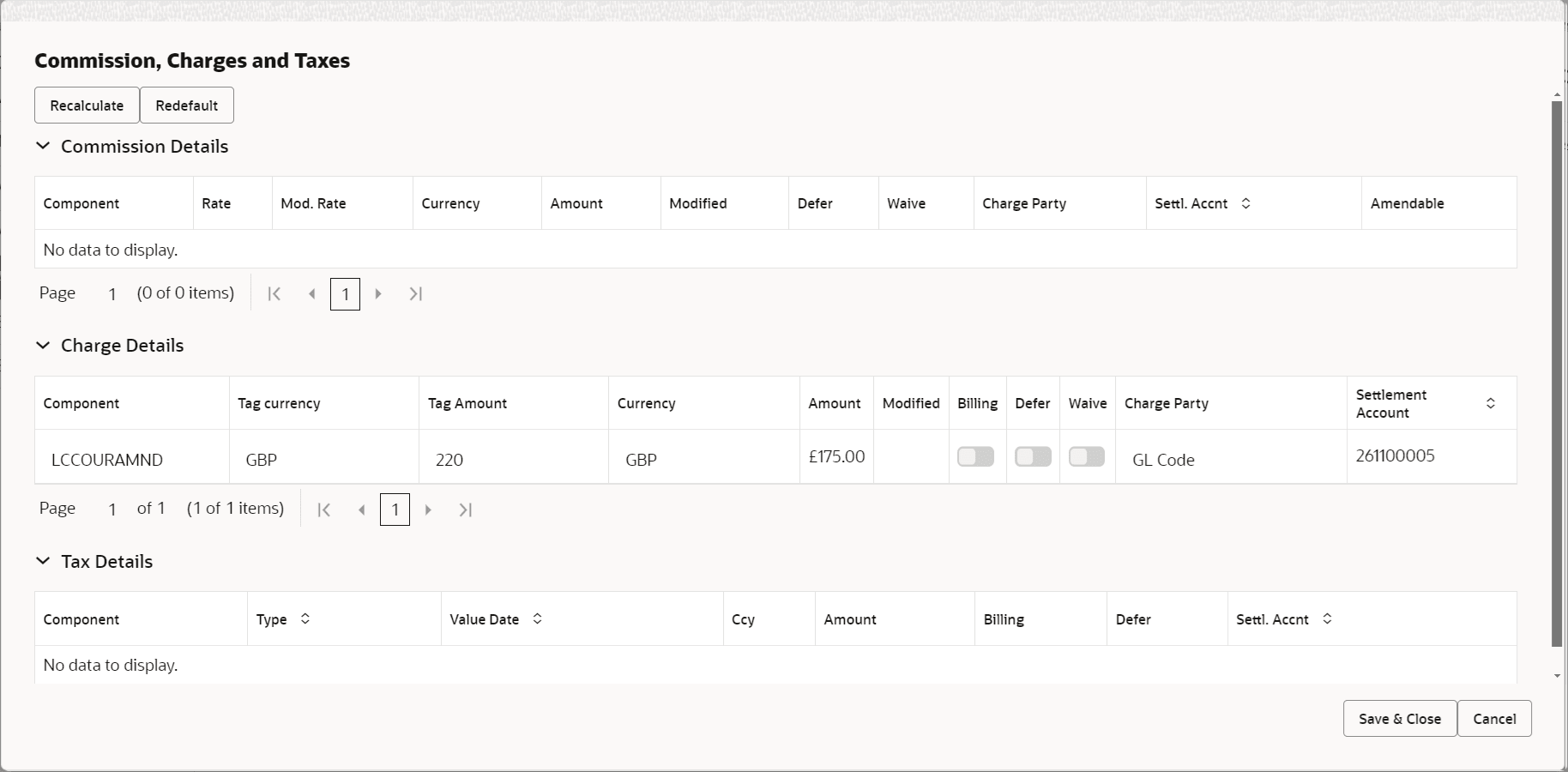
Task: Turn on the Waive toggle for LCCOURAMND
Action: tap(1085, 457)
